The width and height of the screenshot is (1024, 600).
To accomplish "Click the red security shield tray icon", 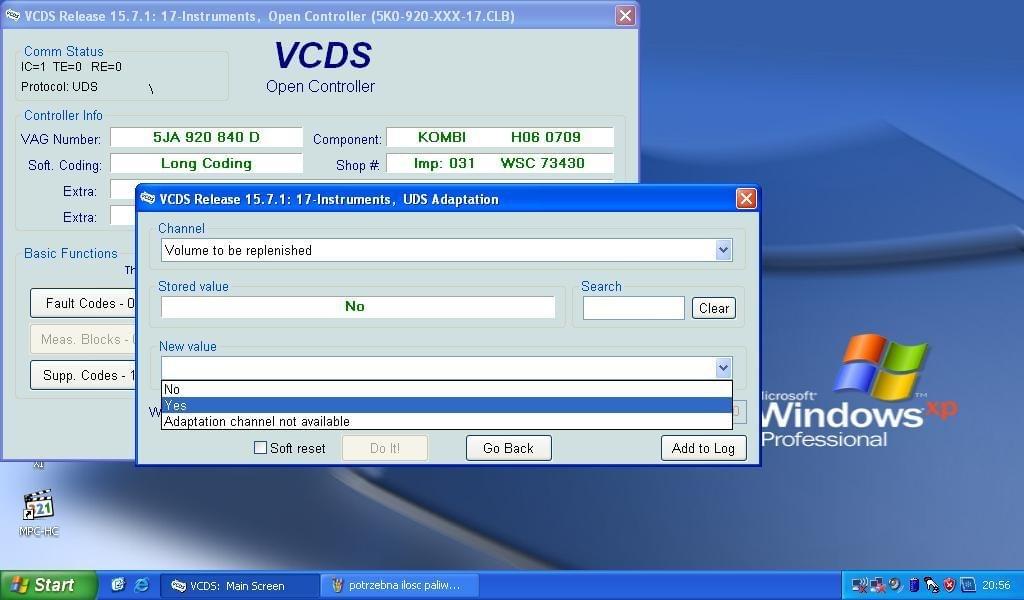I will pos(950,585).
